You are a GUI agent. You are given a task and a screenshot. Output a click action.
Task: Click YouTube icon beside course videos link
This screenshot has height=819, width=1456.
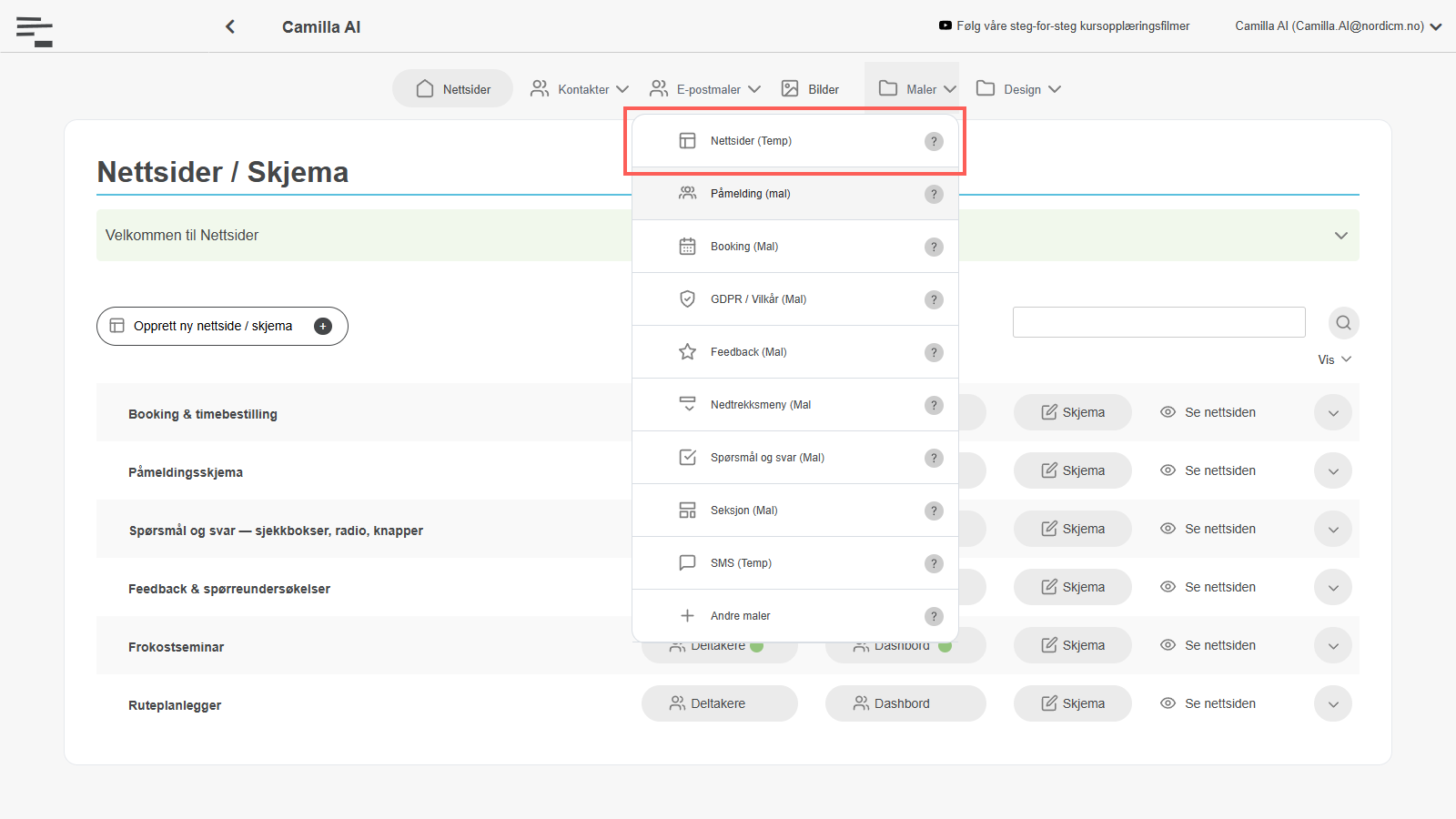pyautogui.click(x=945, y=25)
